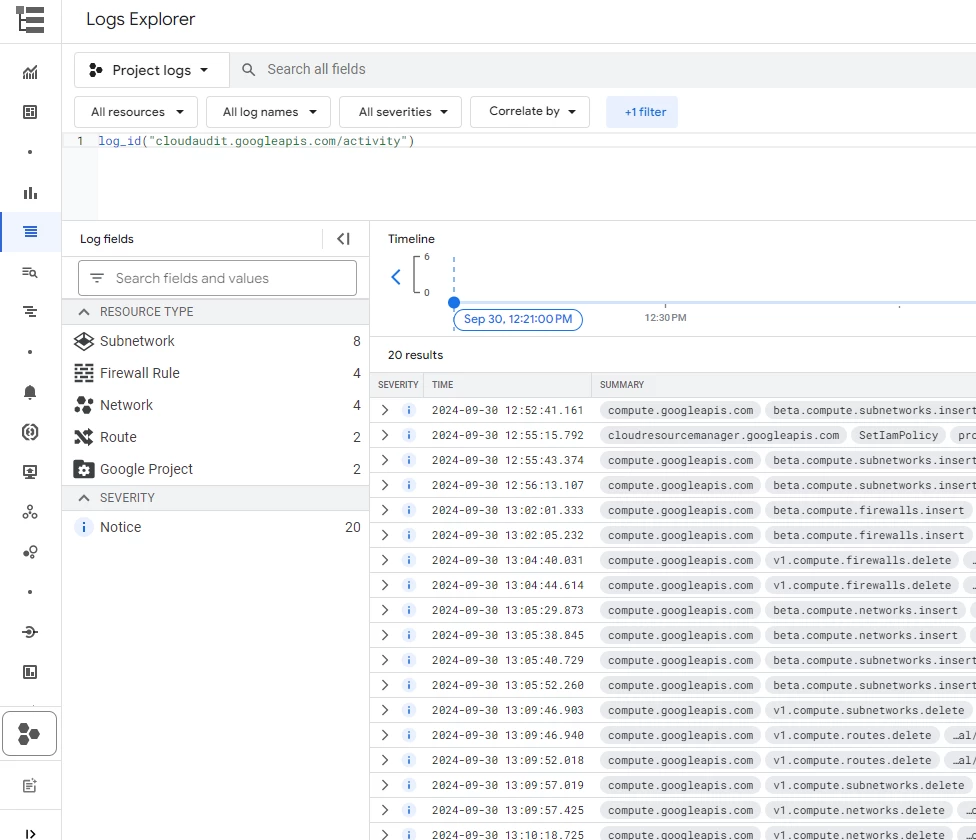Open the All severities dropdown
Image resolution: width=976 pixels, height=840 pixels.
[x=400, y=112]
